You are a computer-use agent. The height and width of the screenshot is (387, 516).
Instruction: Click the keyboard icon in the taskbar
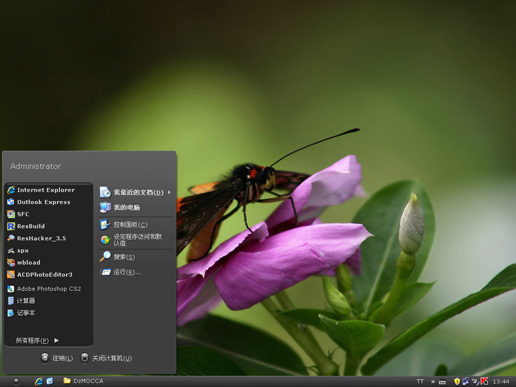click(x=442, y=382)
